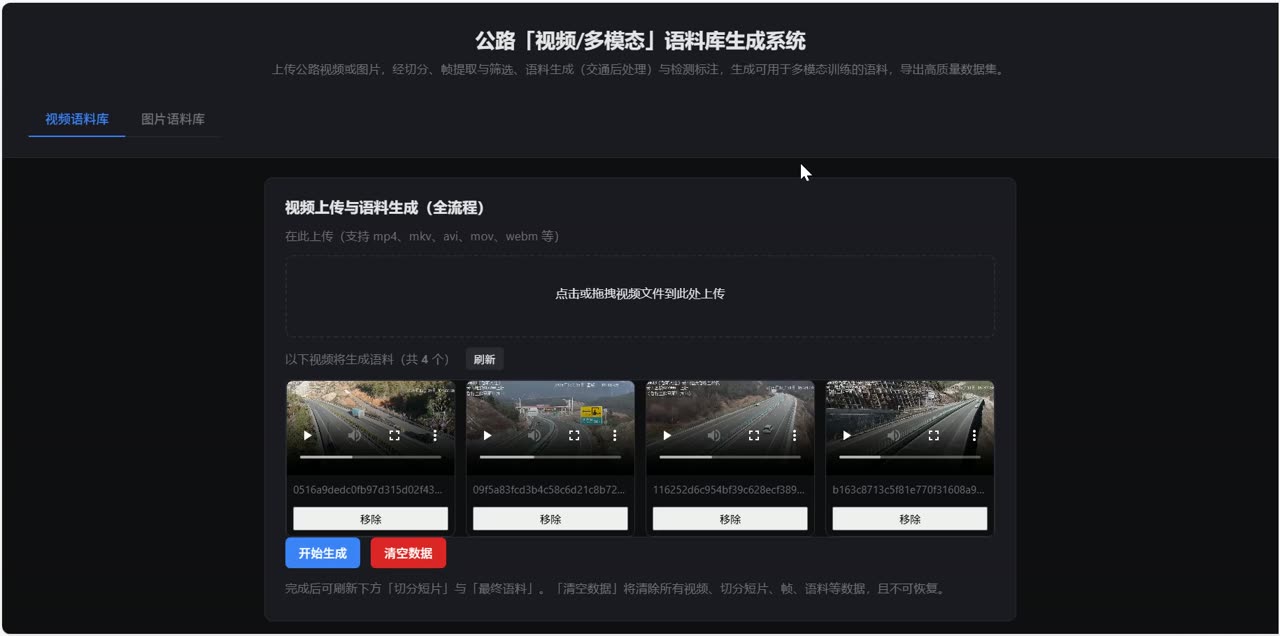Image resolution: width=1280 pixels, height=636 pixels.
Task: Click the volume icon on video 0516a9dedc0fb97d315d02f43
Action: 354,436
